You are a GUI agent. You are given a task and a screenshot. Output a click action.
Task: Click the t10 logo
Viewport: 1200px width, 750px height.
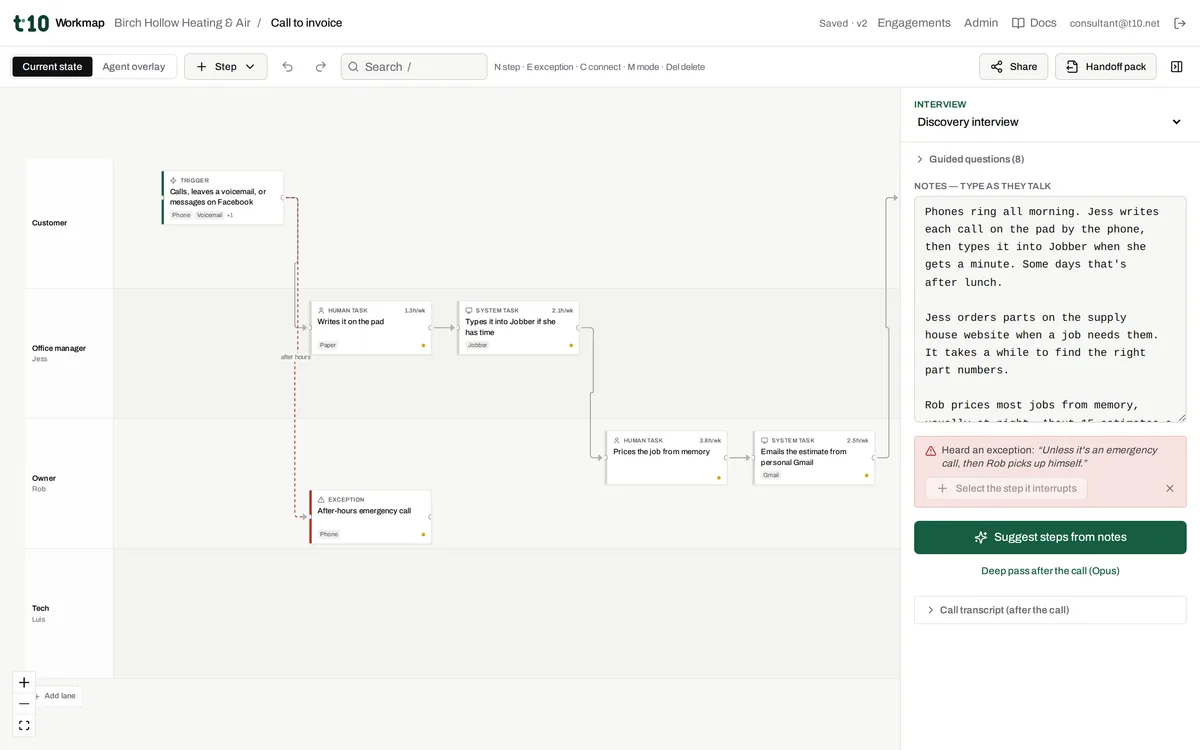31,23
